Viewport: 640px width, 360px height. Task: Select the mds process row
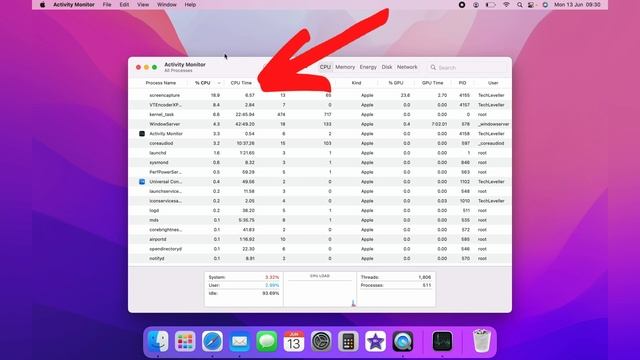pyautogui.click(x=320, y=220)
